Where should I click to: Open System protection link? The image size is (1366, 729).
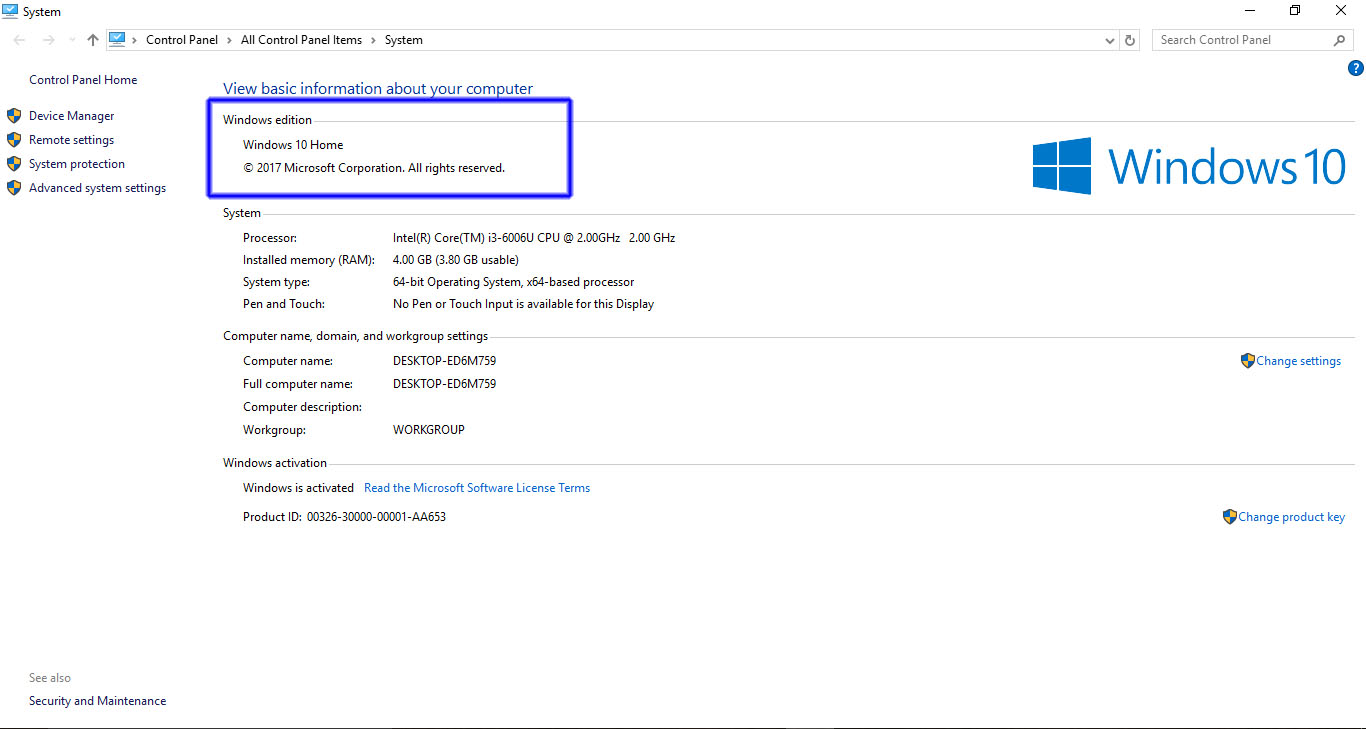coord(77,164)
